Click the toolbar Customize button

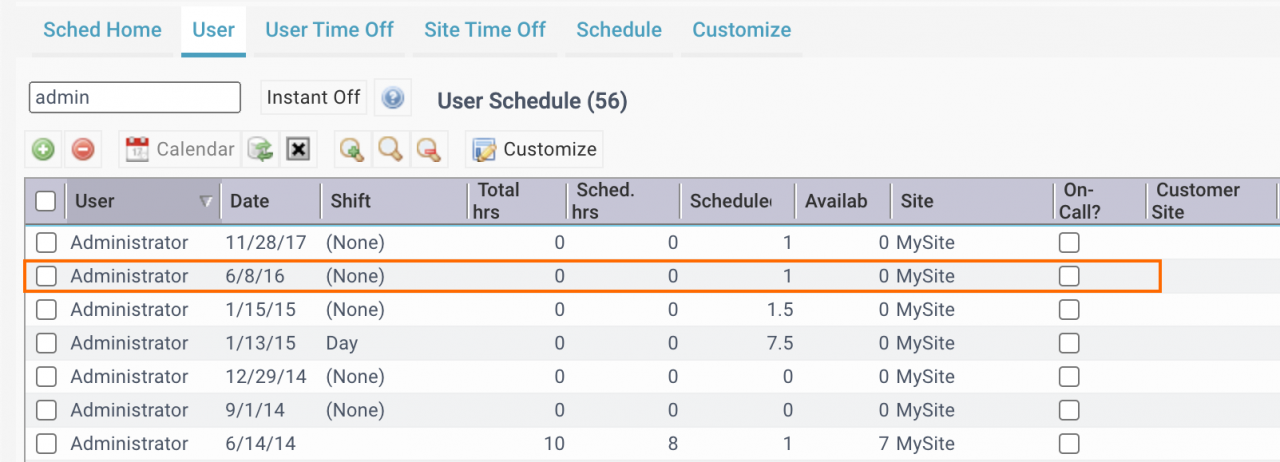tap(535, 149)
